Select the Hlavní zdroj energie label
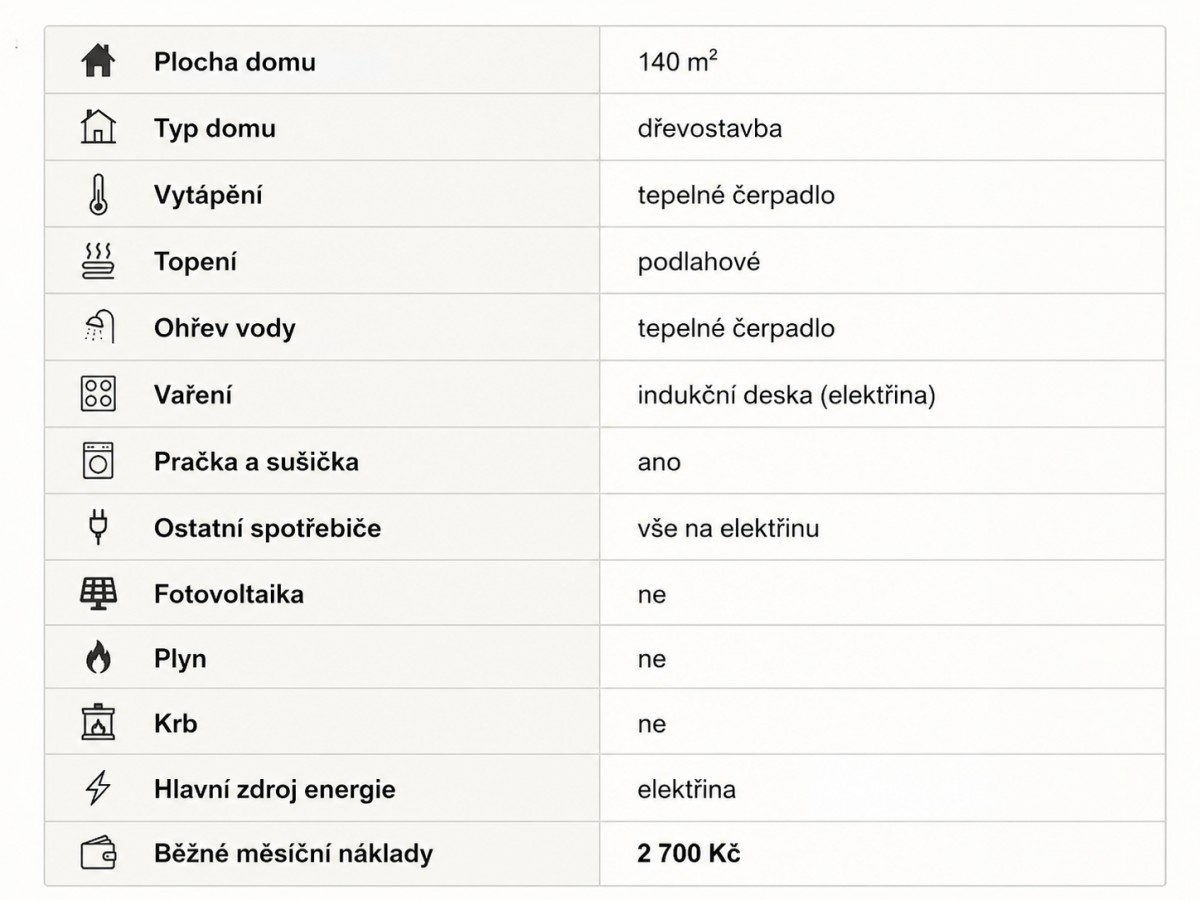The height and width of the screenshot is (900, 1200). click(x=275, y=789)
